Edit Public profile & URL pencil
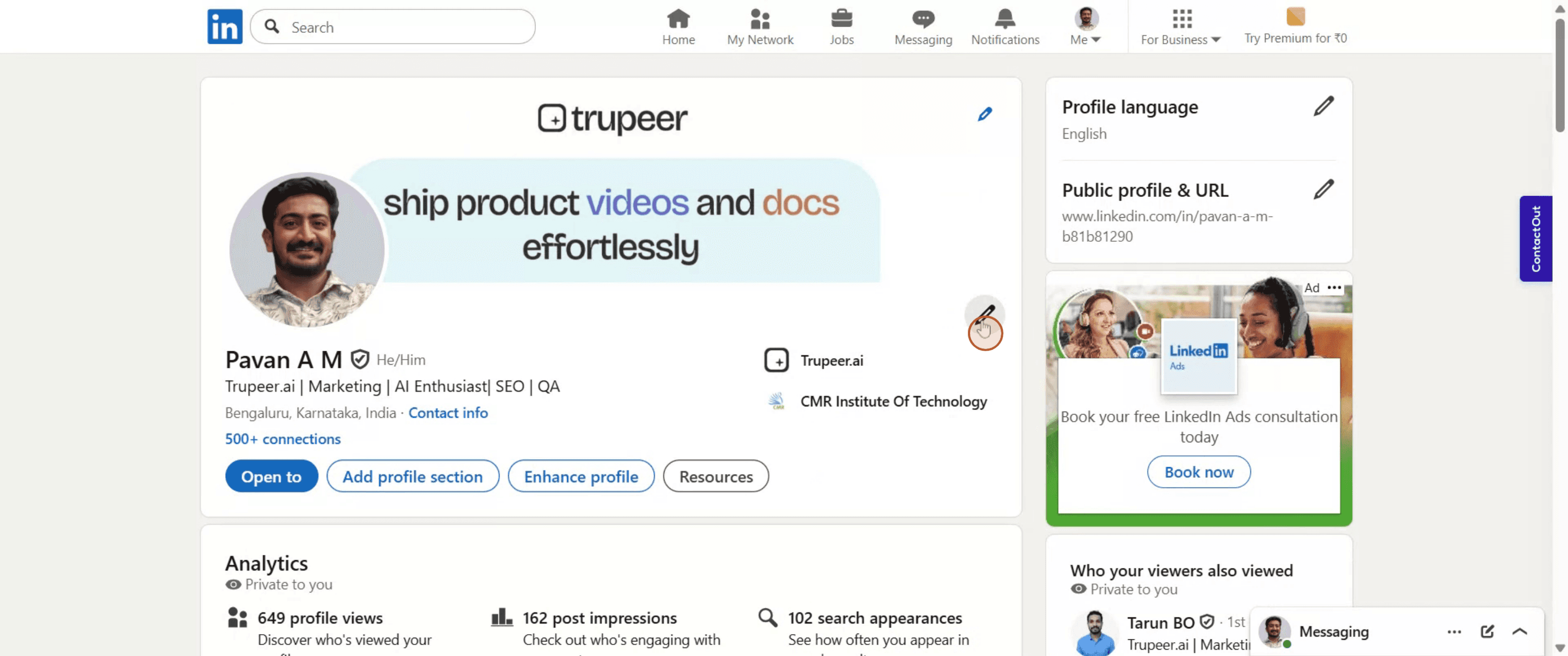 pos(1324,190)
